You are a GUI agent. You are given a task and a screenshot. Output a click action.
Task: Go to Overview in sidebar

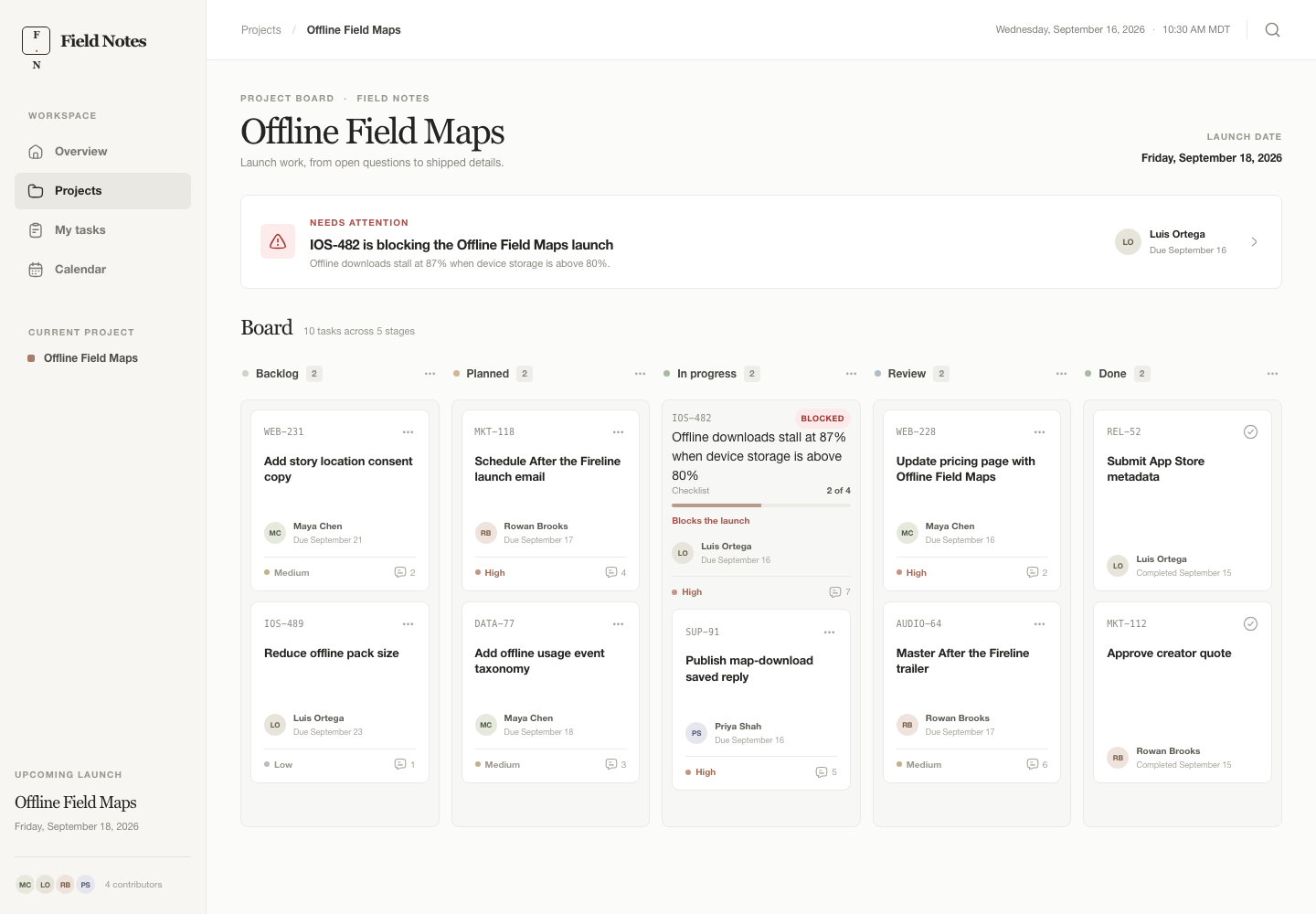tap(102, 152)
